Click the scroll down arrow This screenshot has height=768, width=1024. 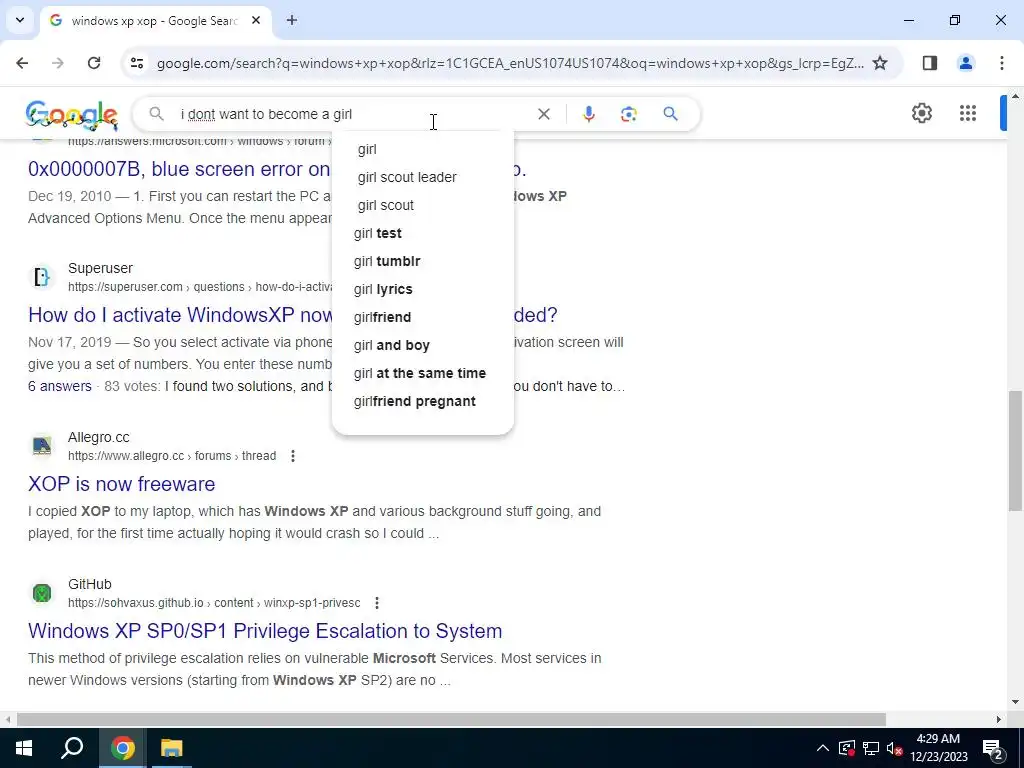click(x=1015, y=703)
